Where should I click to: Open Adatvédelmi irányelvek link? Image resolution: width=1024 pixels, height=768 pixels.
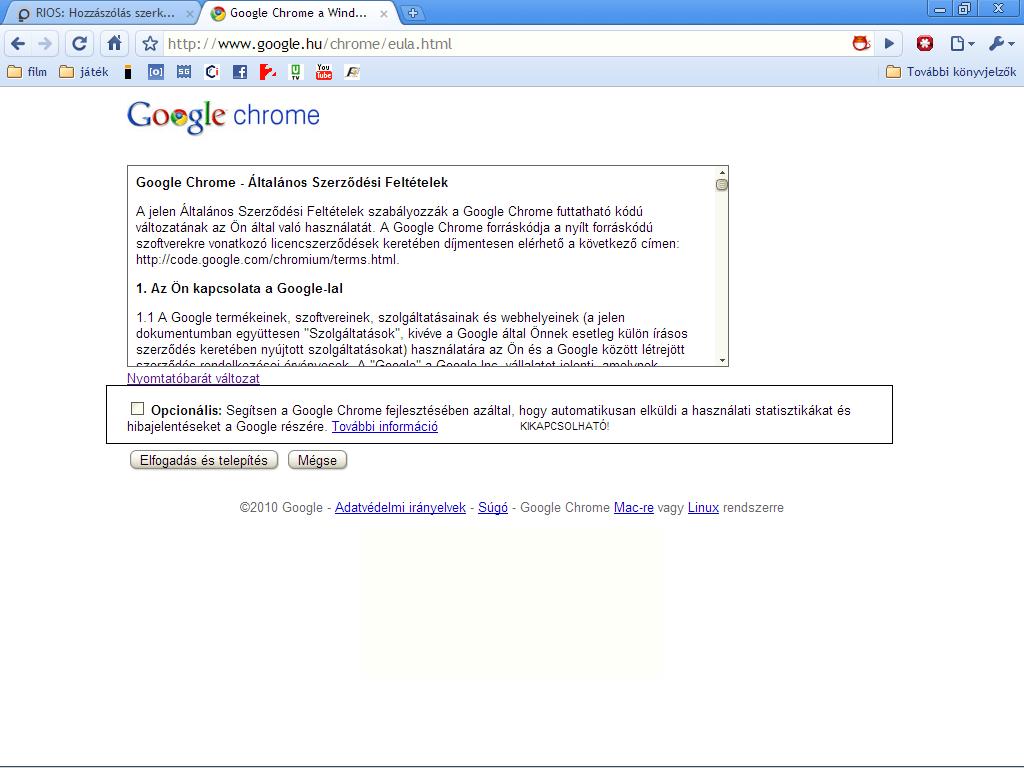point(400,507)
